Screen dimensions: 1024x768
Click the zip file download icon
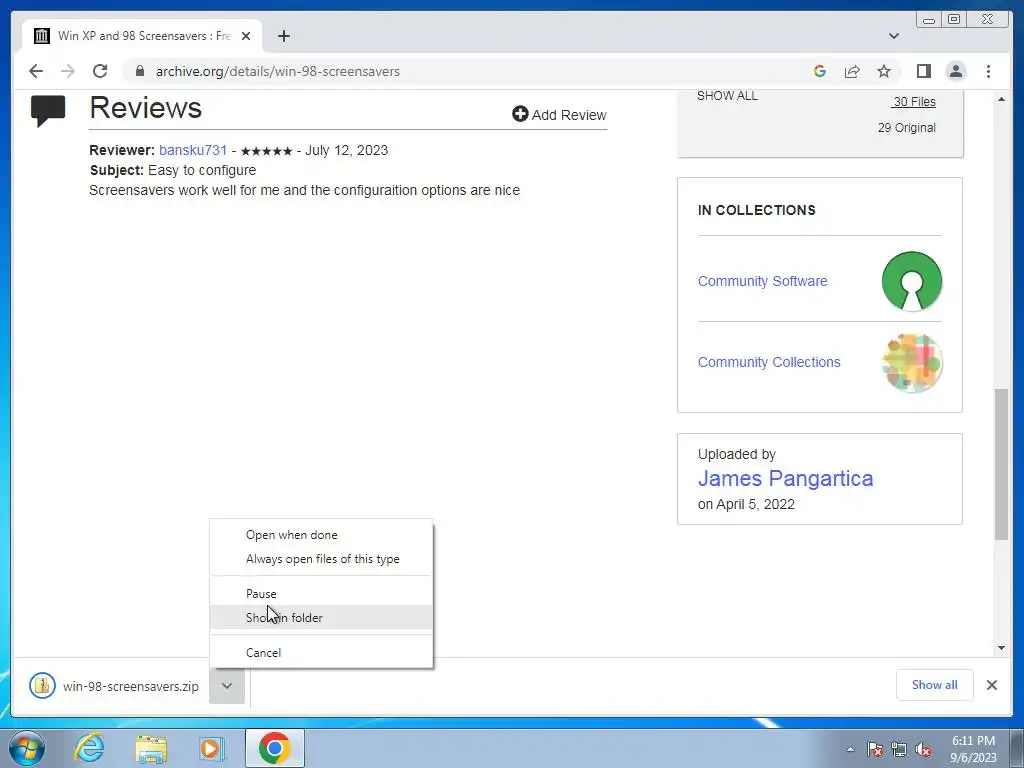[42, 686]
